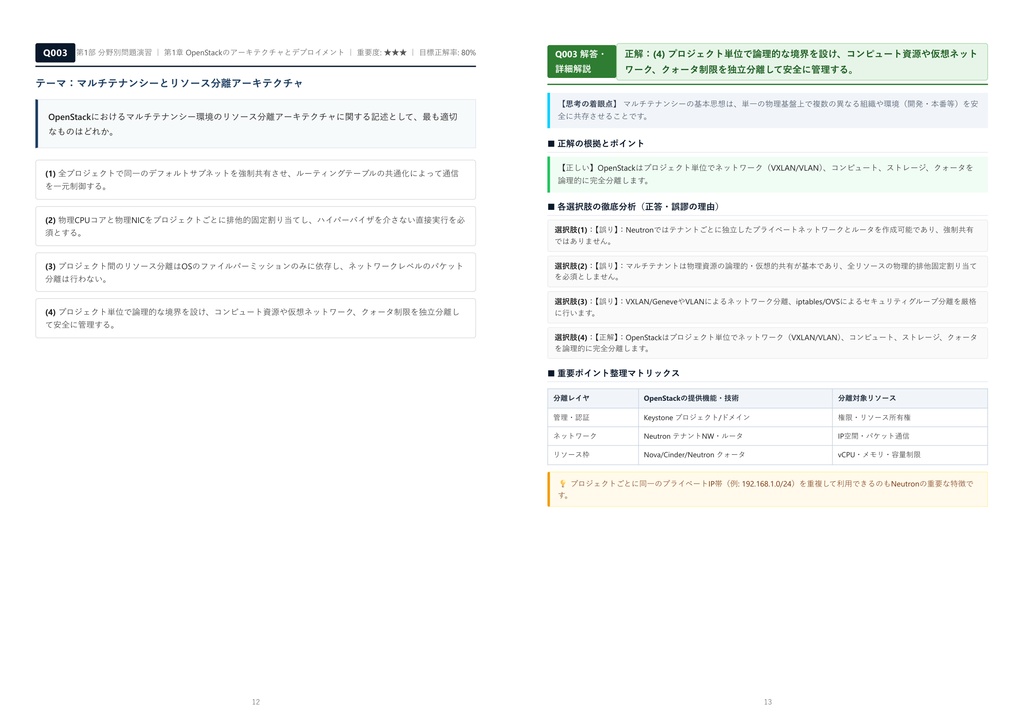Click the 選択肢(3) analysis row

(767, 307)
